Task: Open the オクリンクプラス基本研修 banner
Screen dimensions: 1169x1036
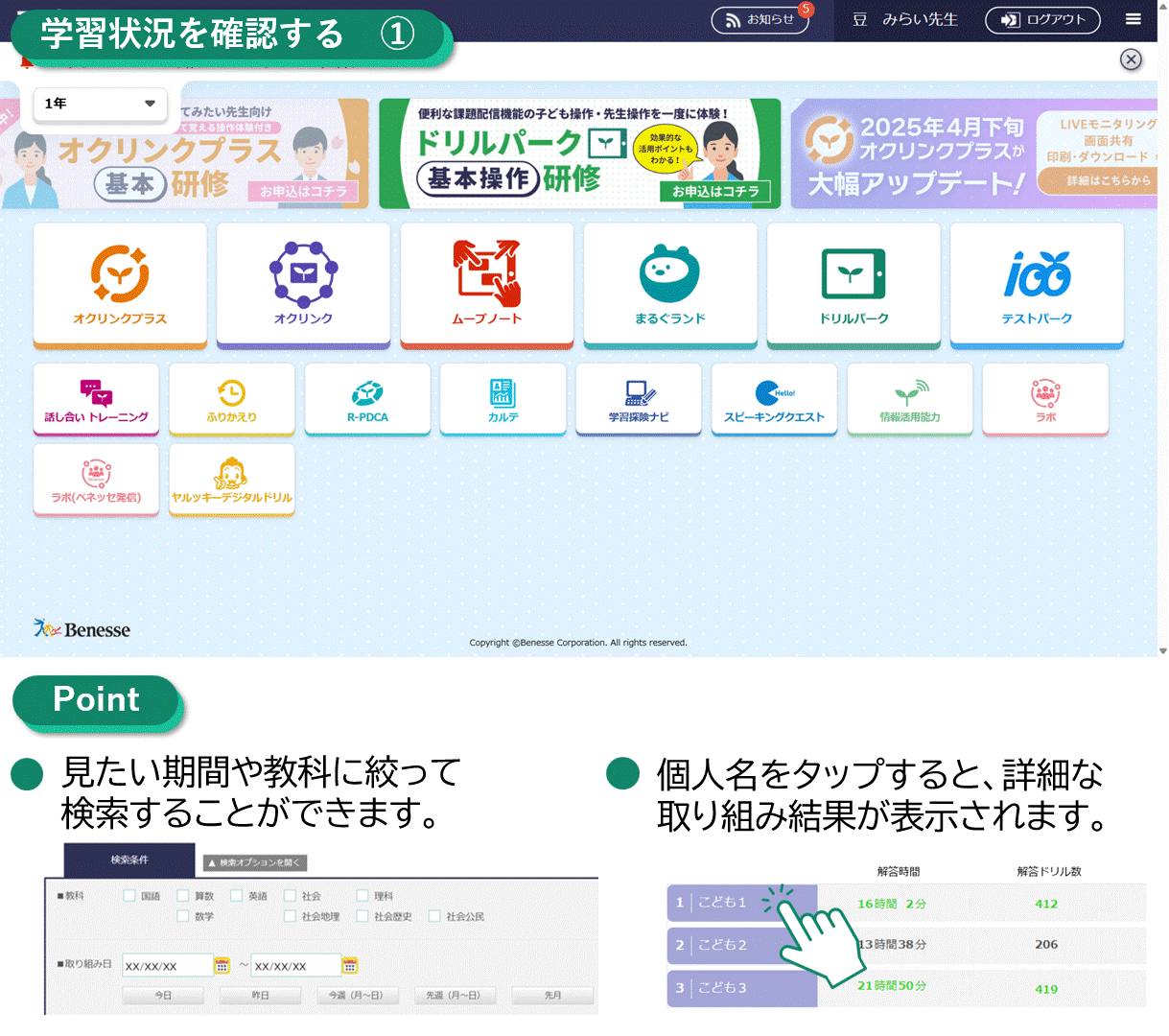Action: coord(185,153)
